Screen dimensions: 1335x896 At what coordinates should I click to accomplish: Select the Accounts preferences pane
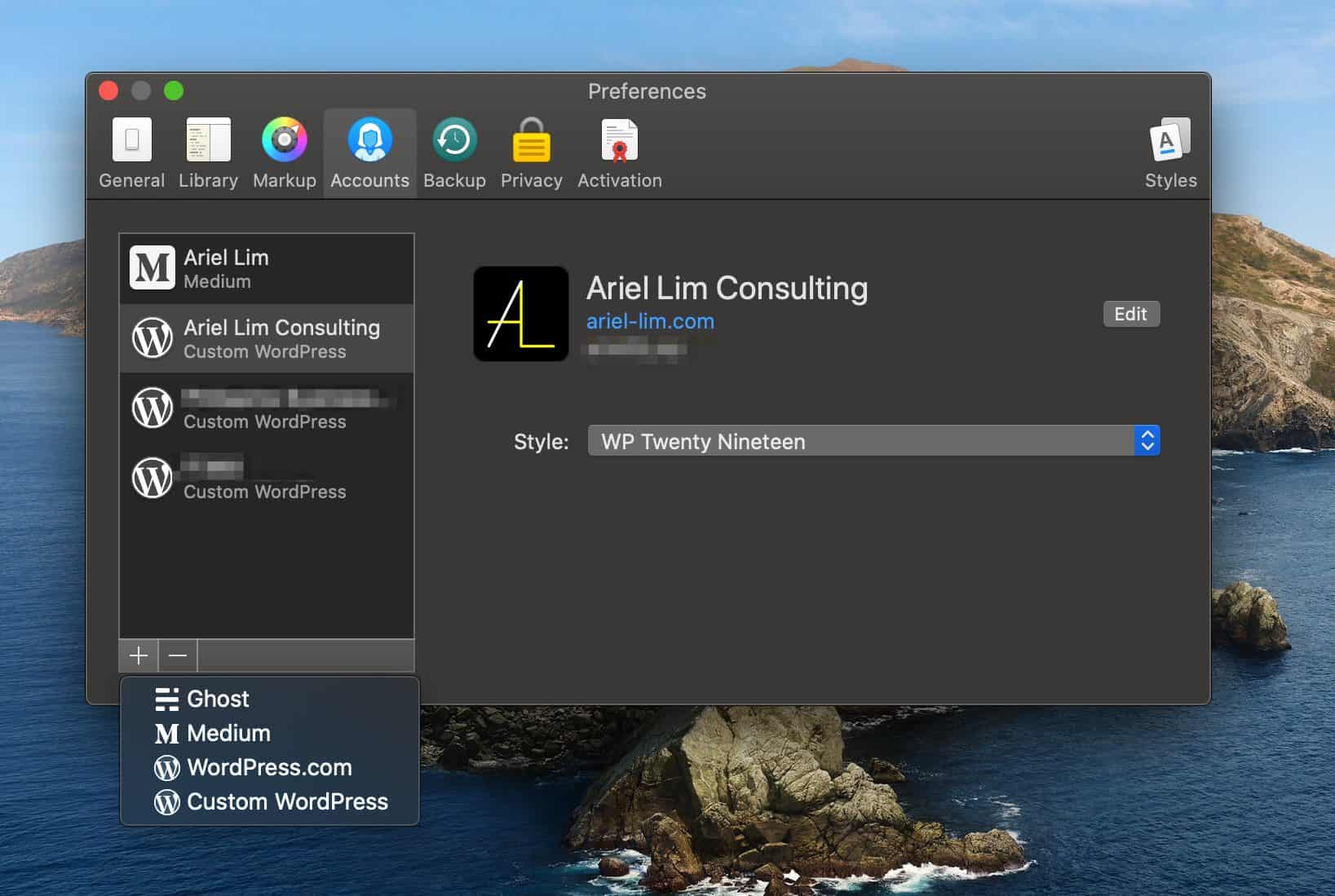[369, 153]
